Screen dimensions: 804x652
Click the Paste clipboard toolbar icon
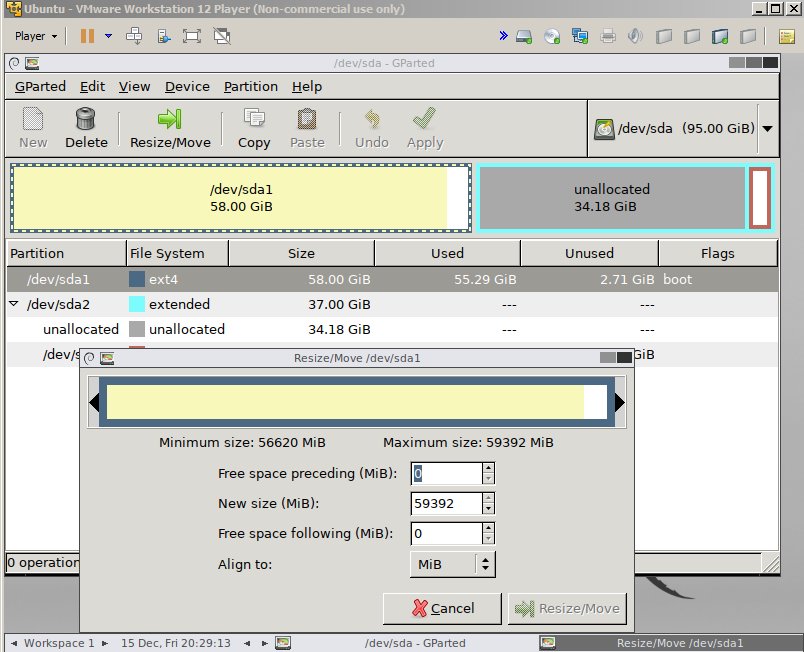307,118
